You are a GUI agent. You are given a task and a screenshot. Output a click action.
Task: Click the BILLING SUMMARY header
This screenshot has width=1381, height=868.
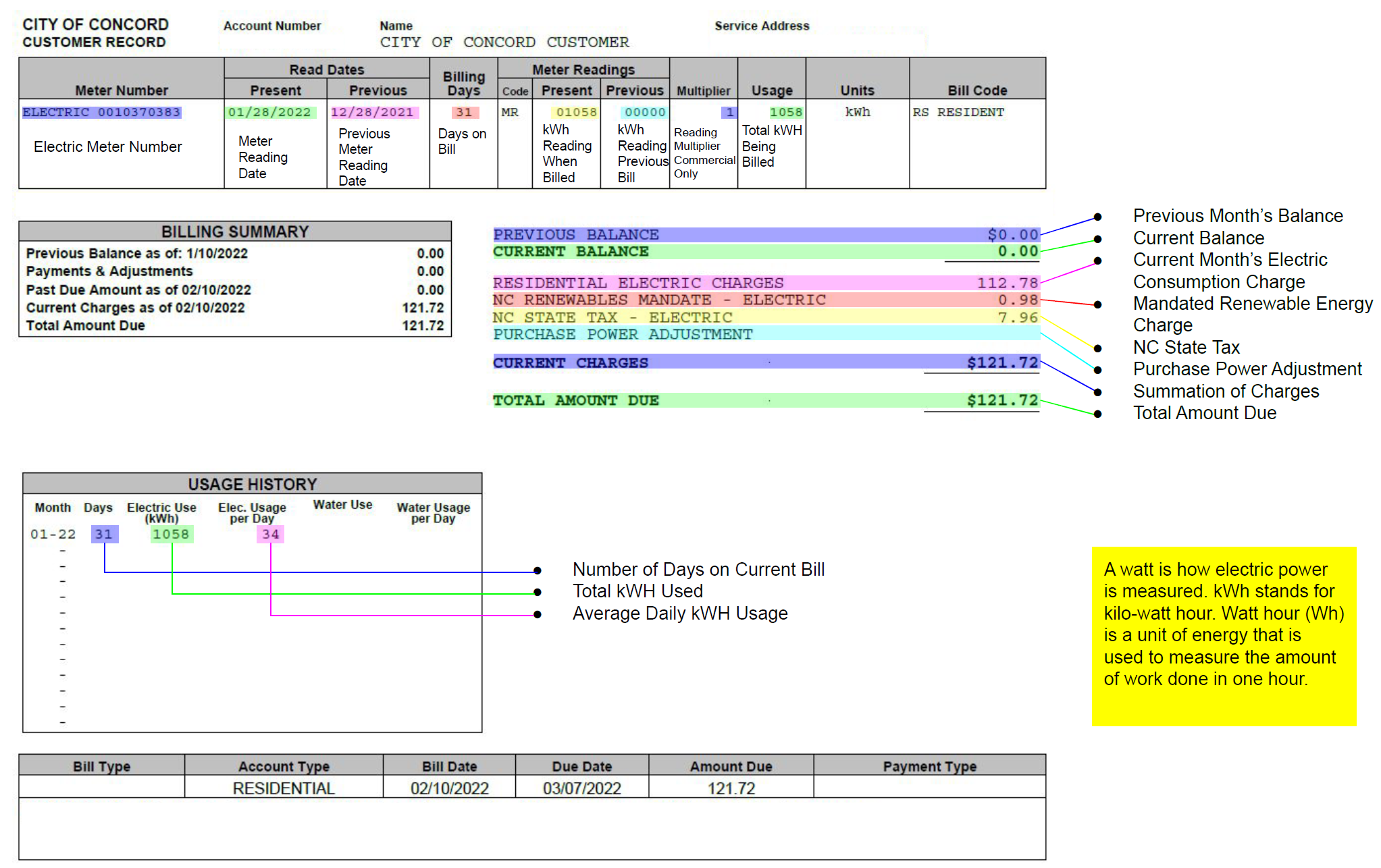pos(234,232)
